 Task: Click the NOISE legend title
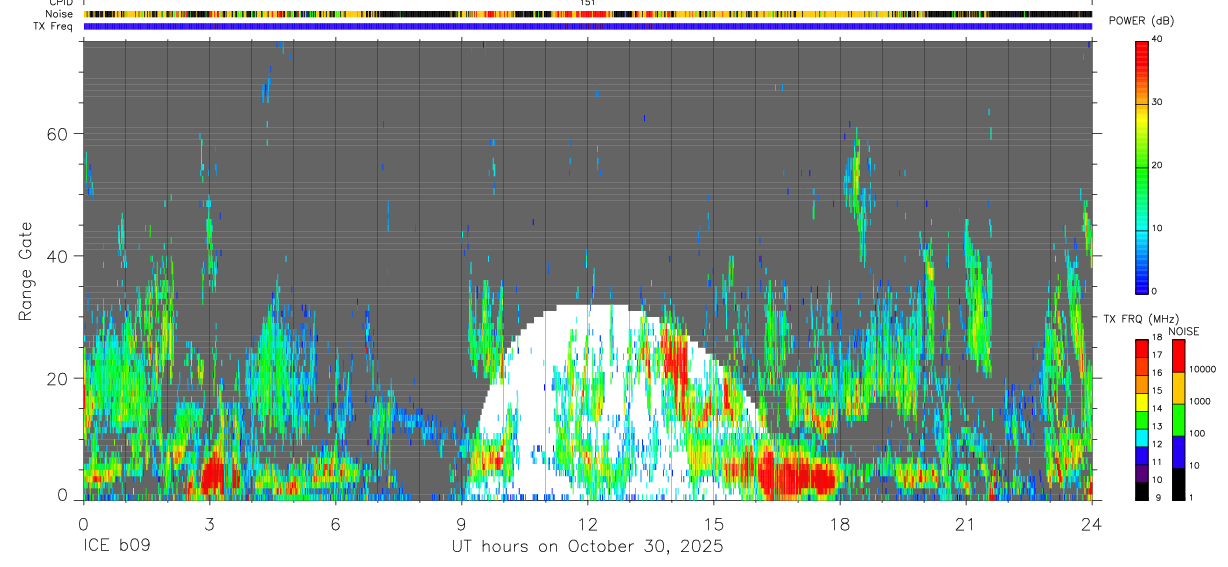pyautogui.click(x=1184, y=331)
